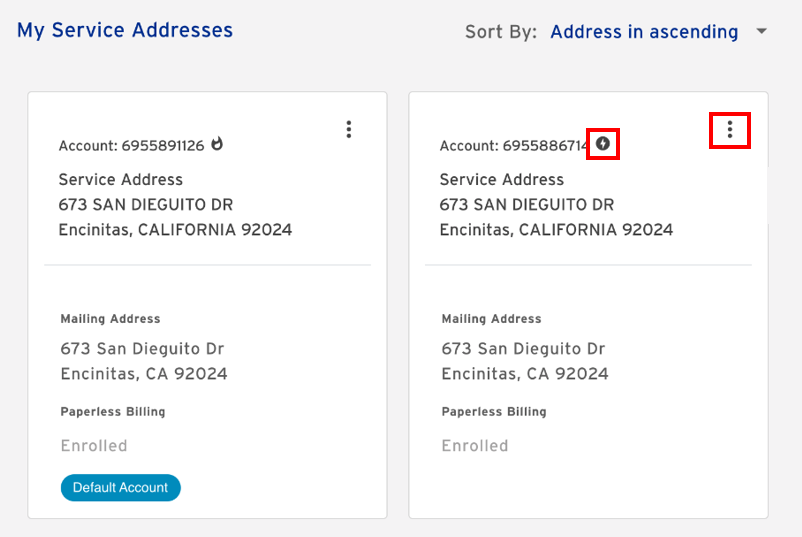Viewport: 802px width, 537px height.
Task: Click the Default Account badge
Action: 121,487
